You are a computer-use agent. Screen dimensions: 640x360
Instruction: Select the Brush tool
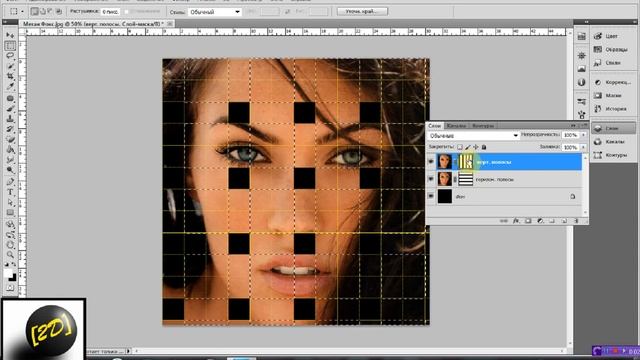coord(10,109)
